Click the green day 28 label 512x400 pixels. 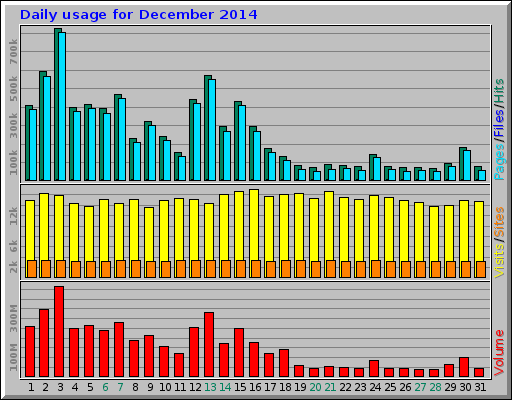[x=435, y=387]
